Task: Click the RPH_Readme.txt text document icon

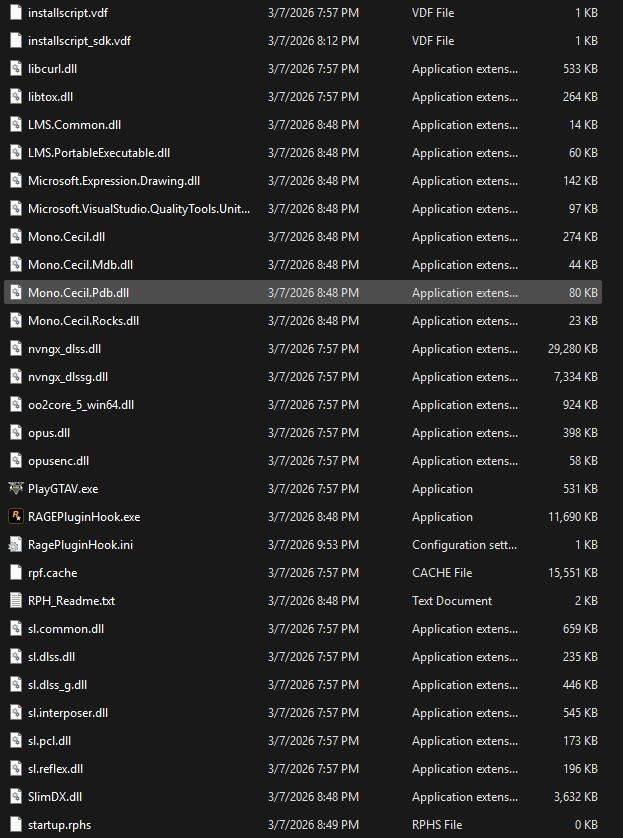Action: click(x=16, y=601)
